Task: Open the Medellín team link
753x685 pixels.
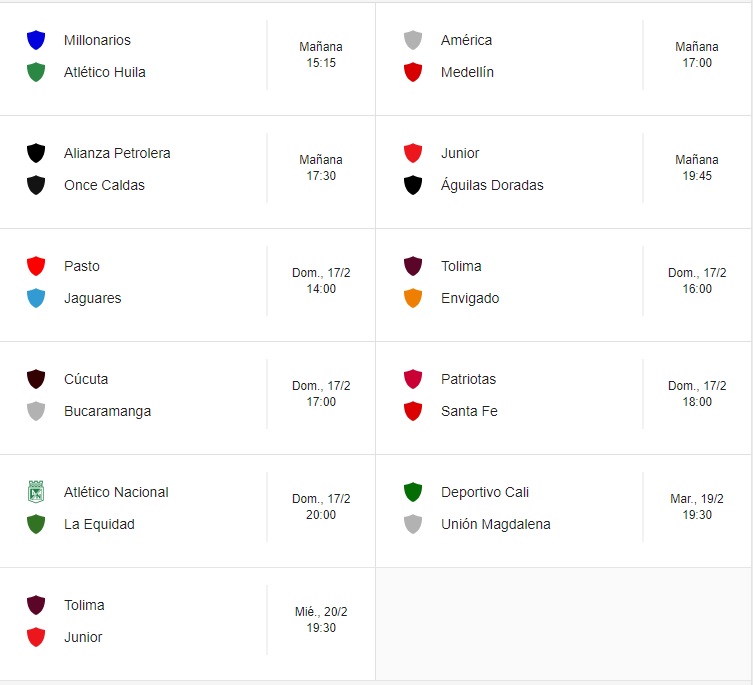Action: (467, 72)
